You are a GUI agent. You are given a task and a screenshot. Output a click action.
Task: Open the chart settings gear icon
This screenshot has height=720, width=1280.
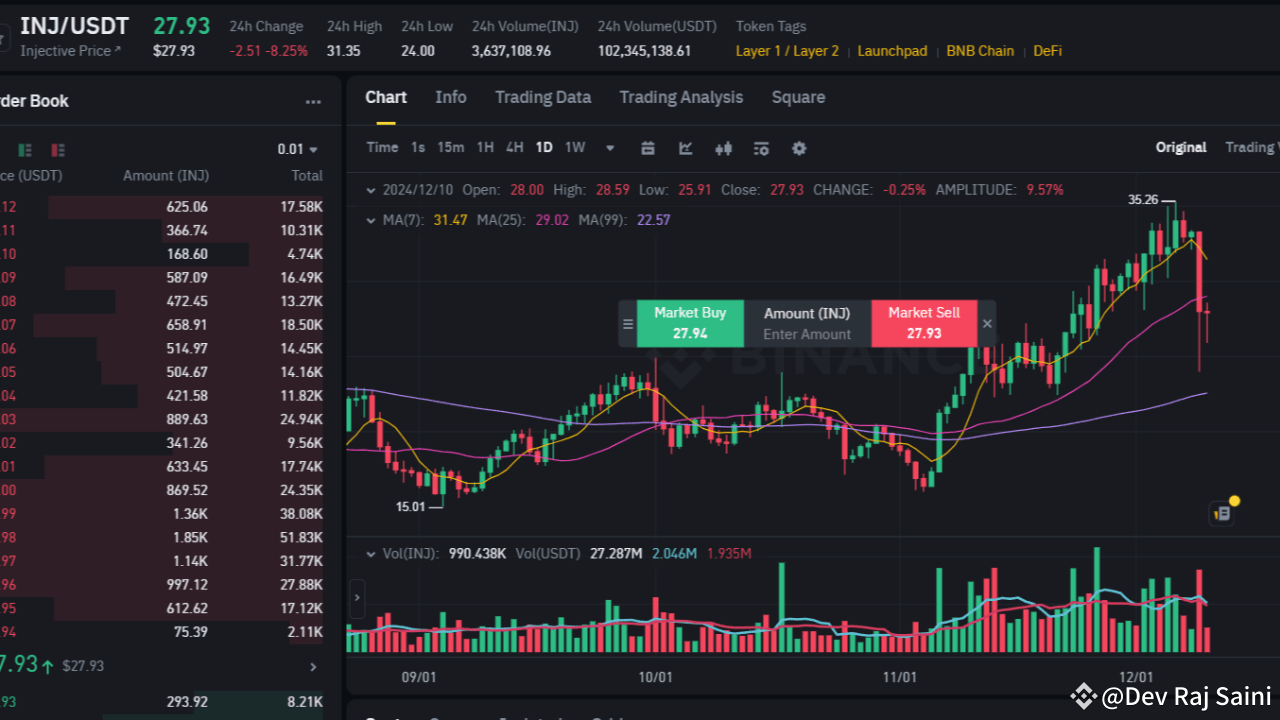[x=799, y=148]
